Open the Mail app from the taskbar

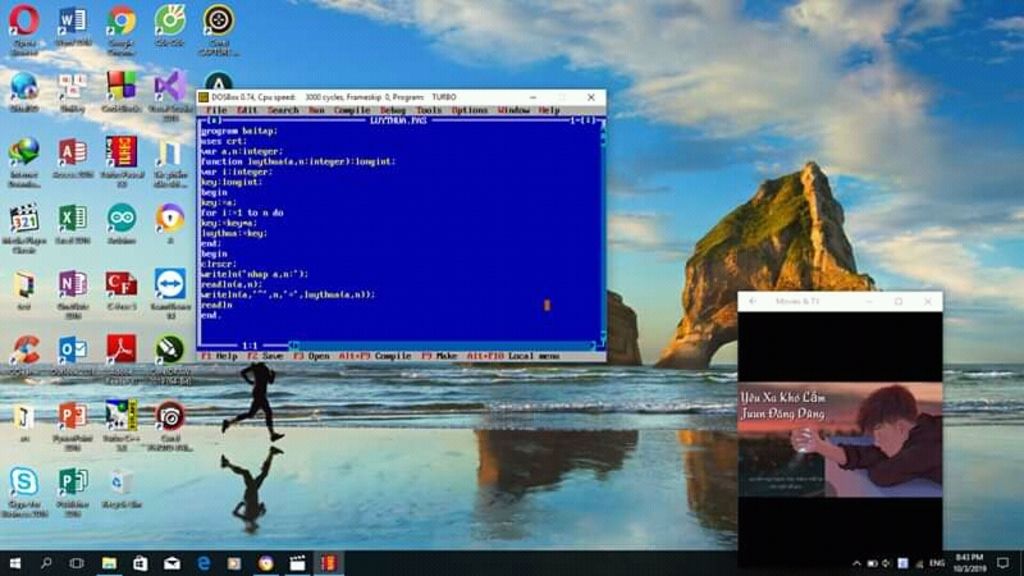click(172, 563)
